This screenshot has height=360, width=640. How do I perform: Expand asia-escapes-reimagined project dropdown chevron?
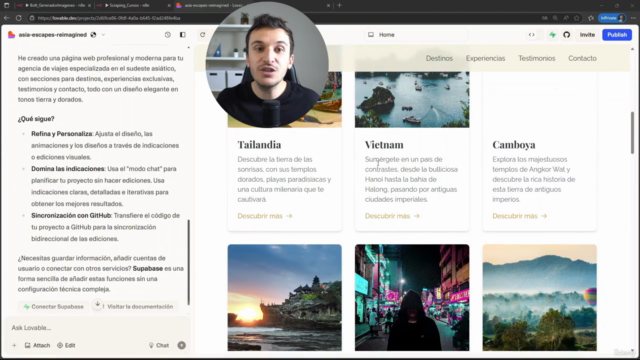click(x=103, y=35)
